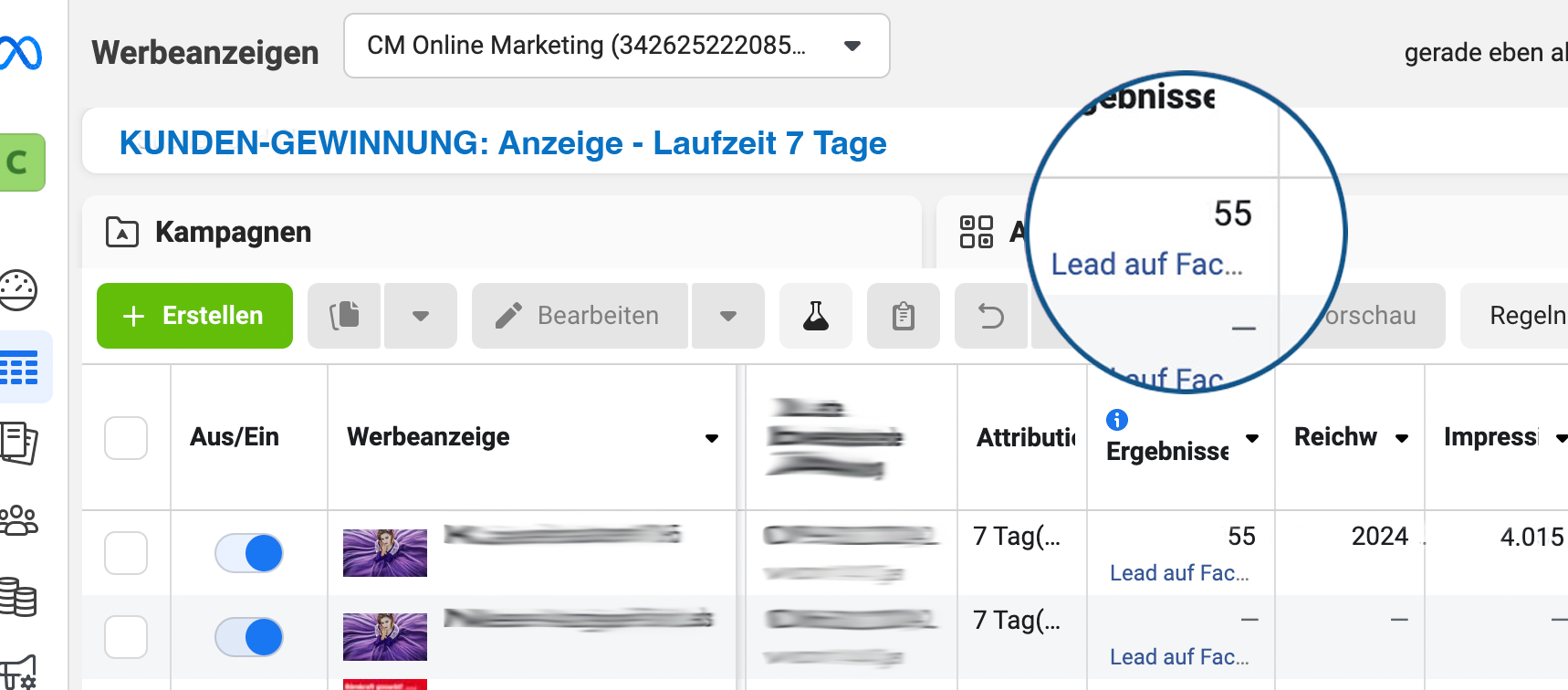Turn off the second ad toggle

pyautogui.click(x=249, y=637)
